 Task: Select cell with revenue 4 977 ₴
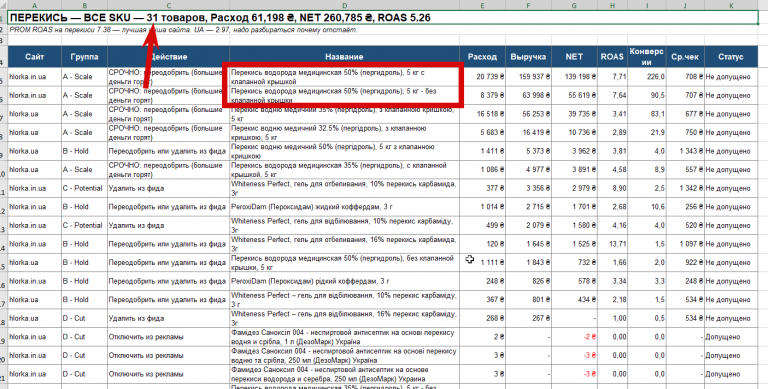click(x=528, y=170)
